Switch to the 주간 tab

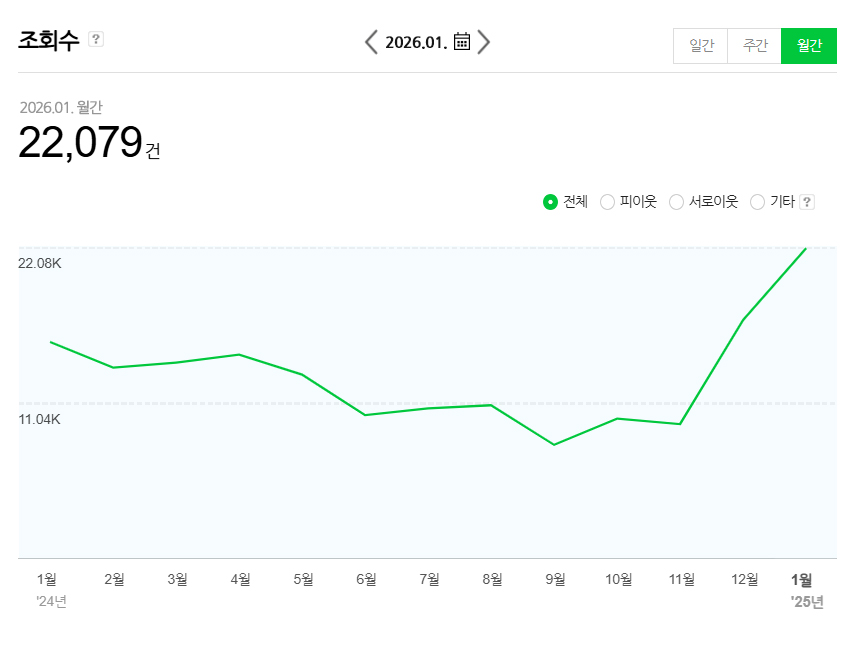pos(754,46)
